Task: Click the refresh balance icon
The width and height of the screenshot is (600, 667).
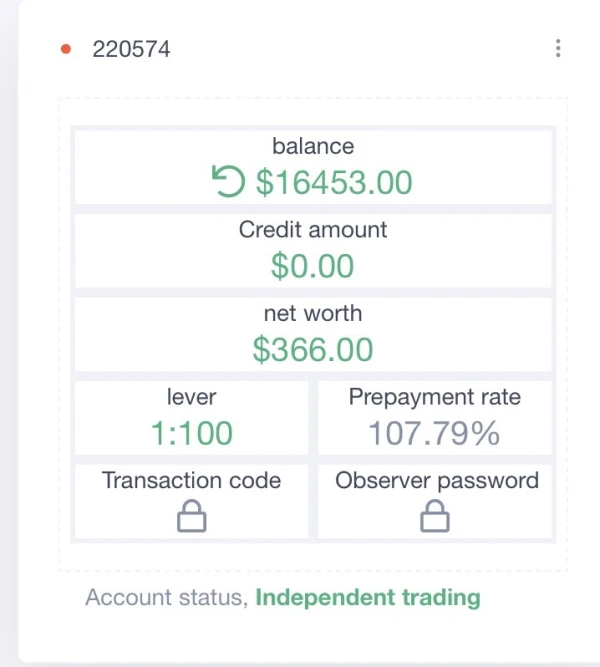Action: [229, 182]
